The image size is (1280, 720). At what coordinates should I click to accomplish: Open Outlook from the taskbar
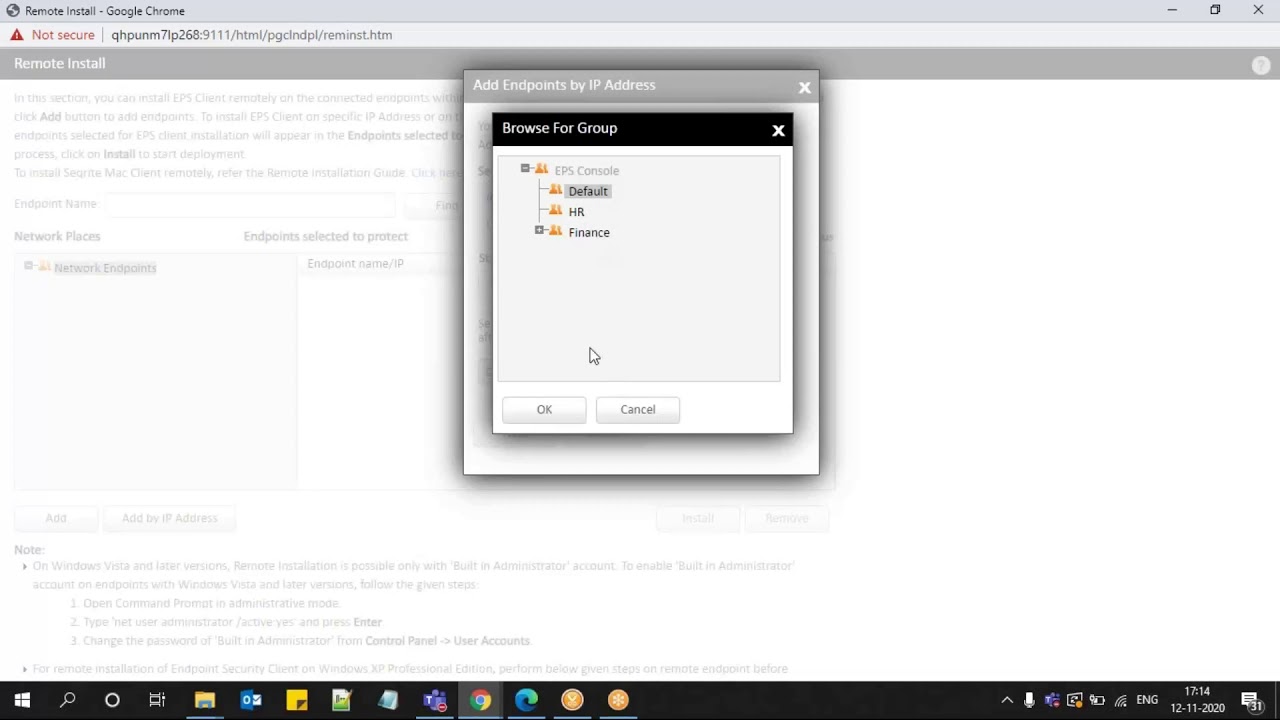(x=250, y=700)
